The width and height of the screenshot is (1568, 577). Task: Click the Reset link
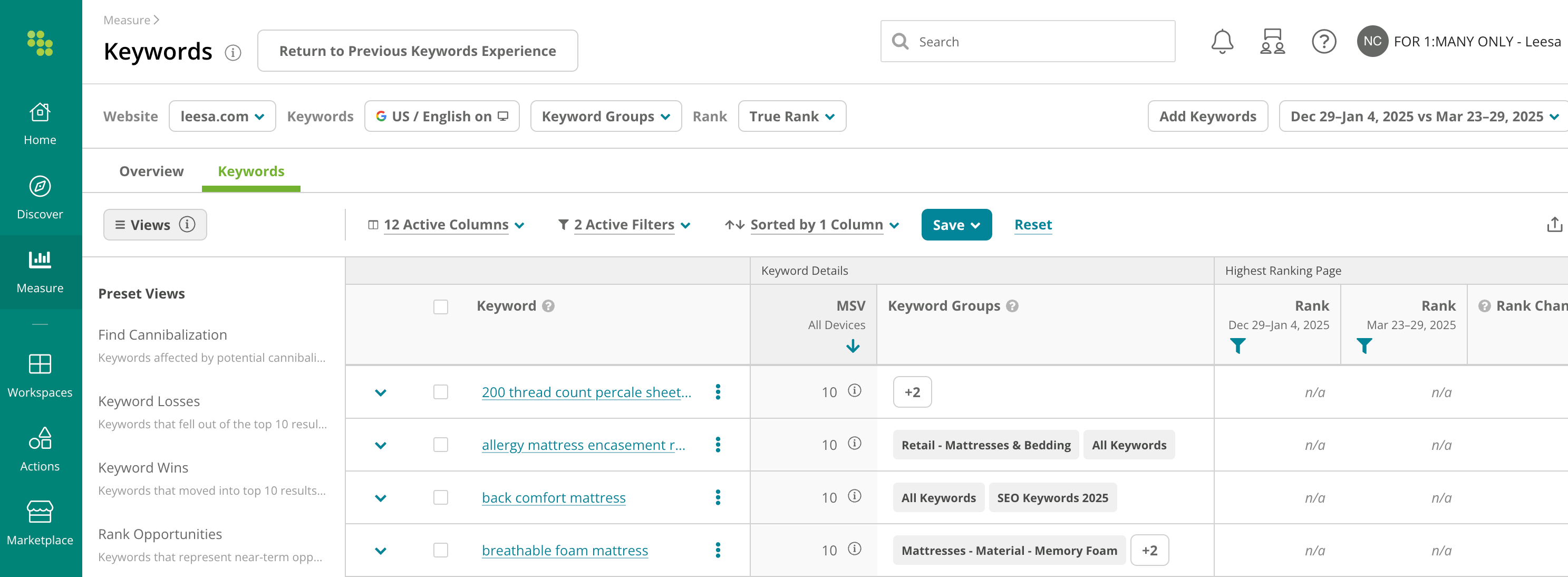point(1033,225)
